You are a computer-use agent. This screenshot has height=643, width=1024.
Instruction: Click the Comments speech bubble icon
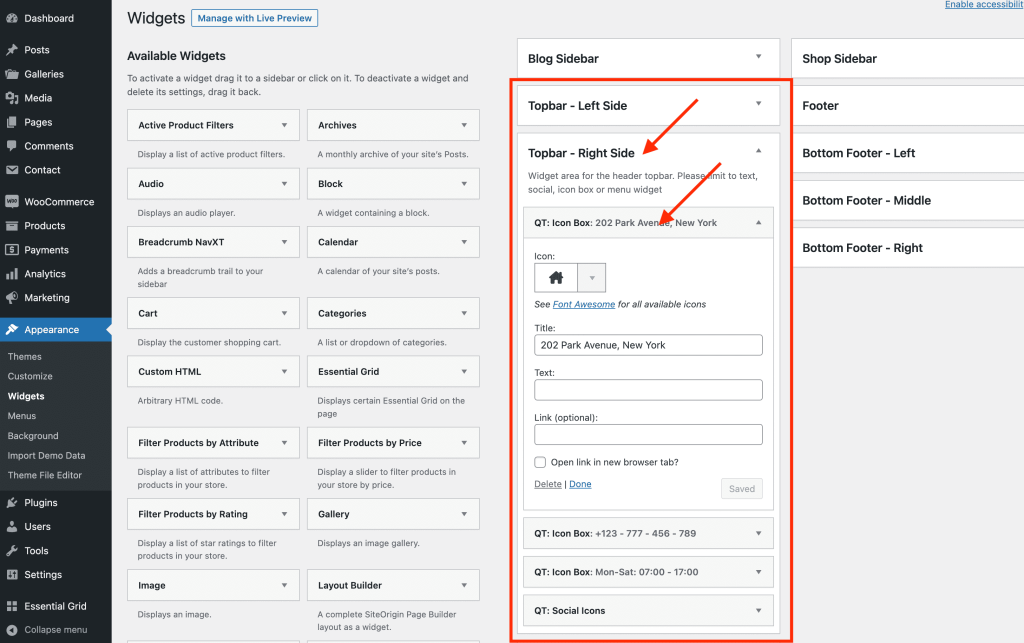12,146
